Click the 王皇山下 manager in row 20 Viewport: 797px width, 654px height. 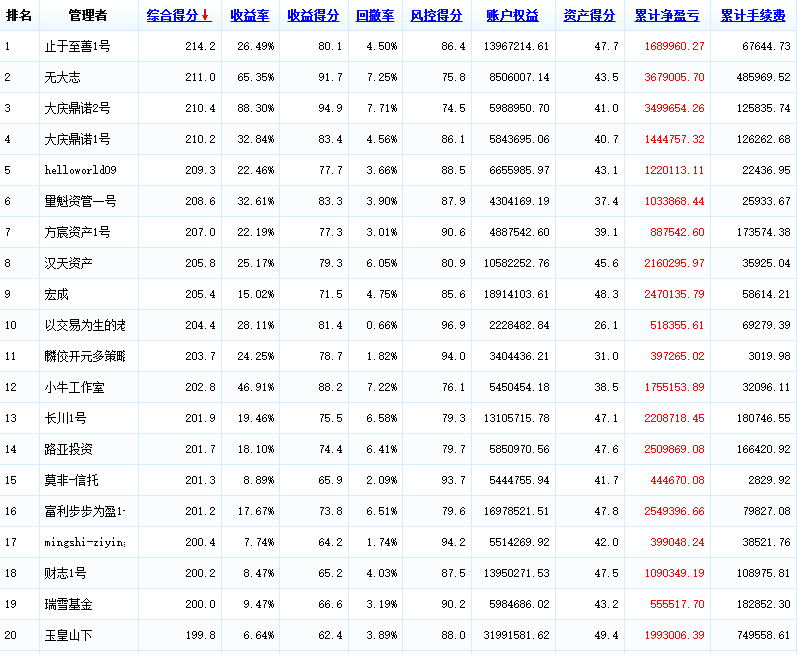(x=68, y=636)
